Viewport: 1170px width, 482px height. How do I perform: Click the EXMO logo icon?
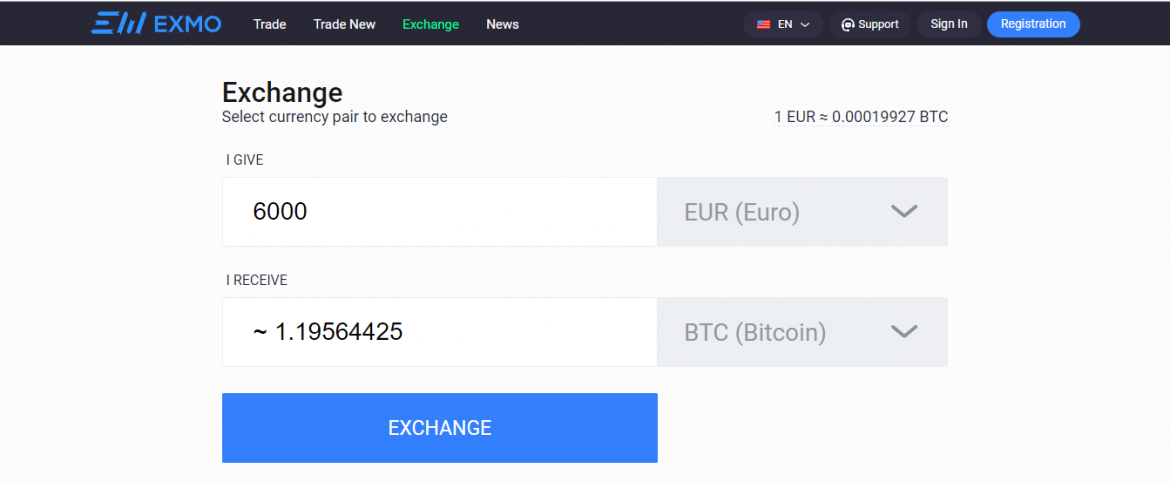[119, 24]
